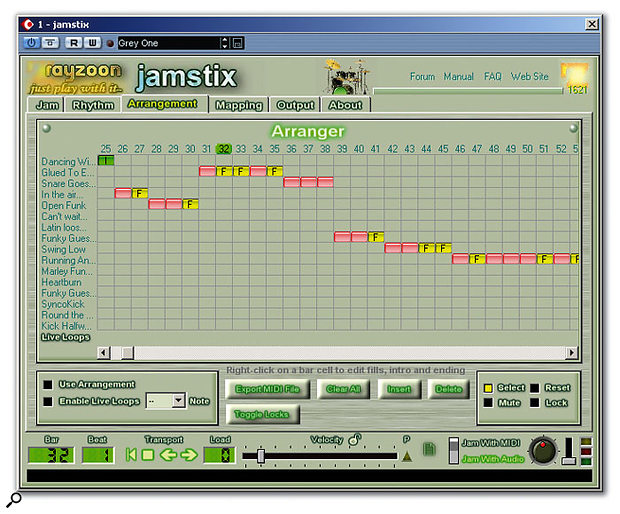Click the Clear All button
Image resolution: width=620 pixels, height=514 pixels.
pos(343,389)
